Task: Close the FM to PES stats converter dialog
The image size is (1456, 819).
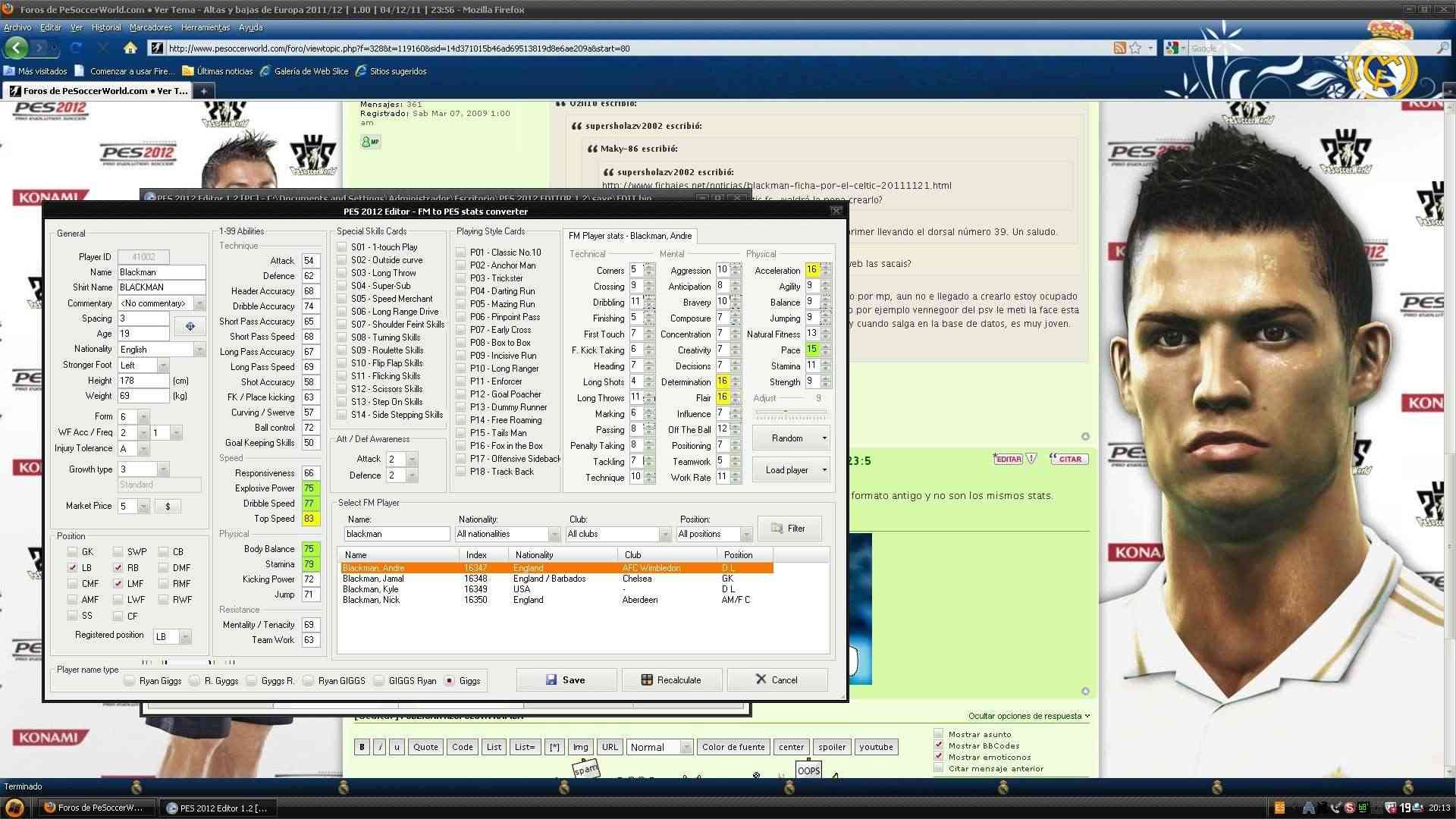Action: click(836, 211)
